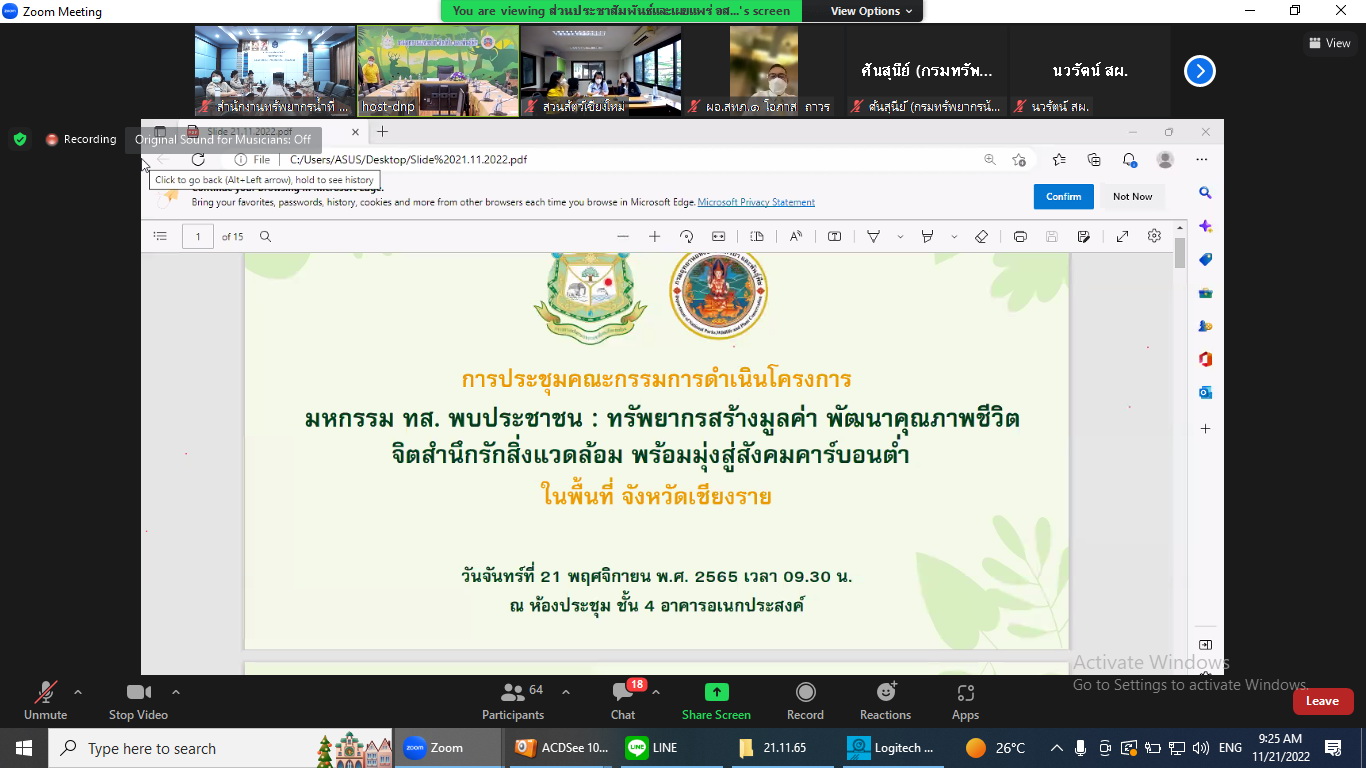This screenshot has height=768, width=1366.
Task: Confirm importing browser data in Edge
Action: click(x=1063, y=197)
